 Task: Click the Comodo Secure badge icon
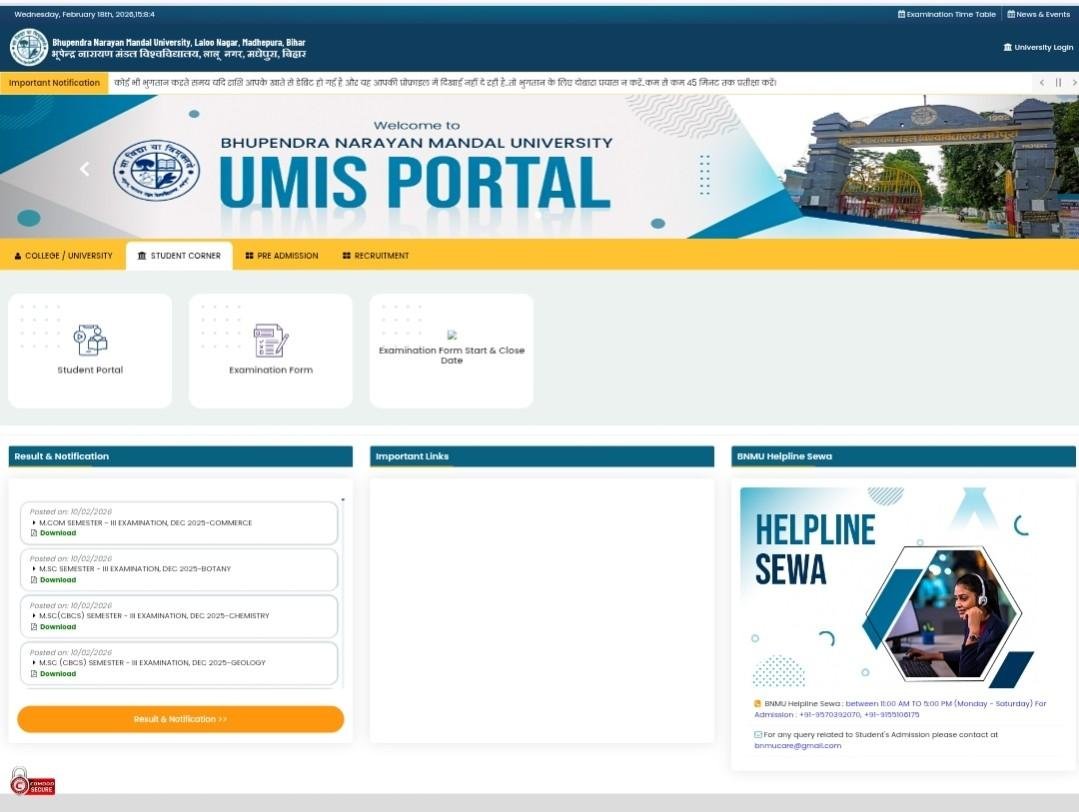[32, 781]
